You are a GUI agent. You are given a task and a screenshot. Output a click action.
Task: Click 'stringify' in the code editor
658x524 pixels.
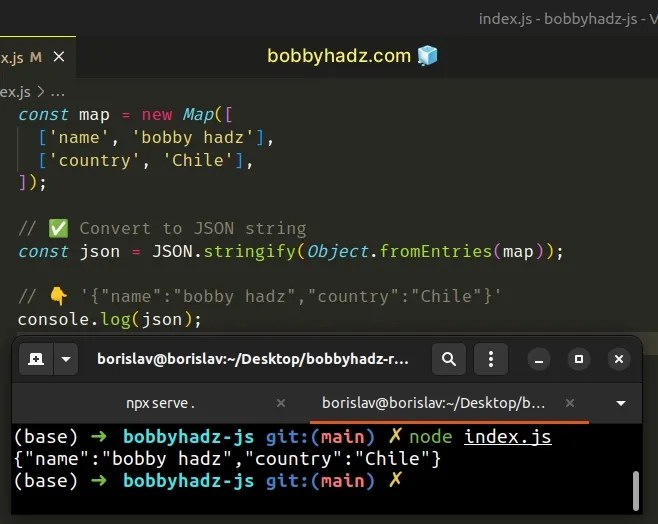(250, 252)
